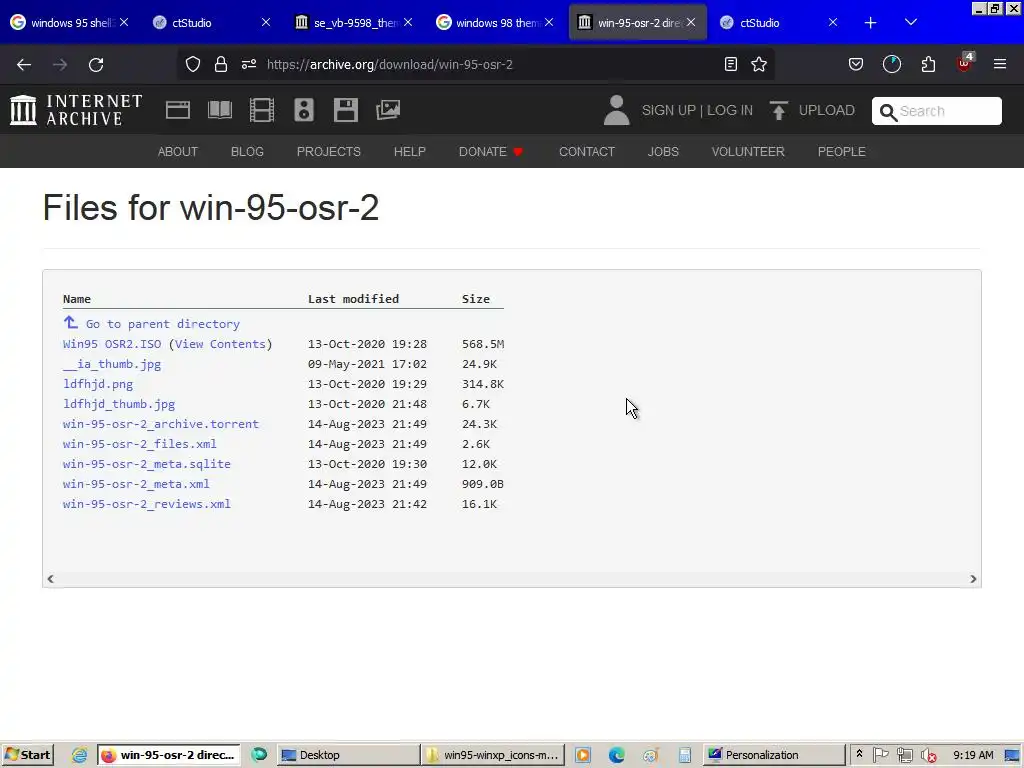The width and height of the screenshot is (1024, 768).
Task: Click View Contents link for ISO
Action: [x=220, y=344]
